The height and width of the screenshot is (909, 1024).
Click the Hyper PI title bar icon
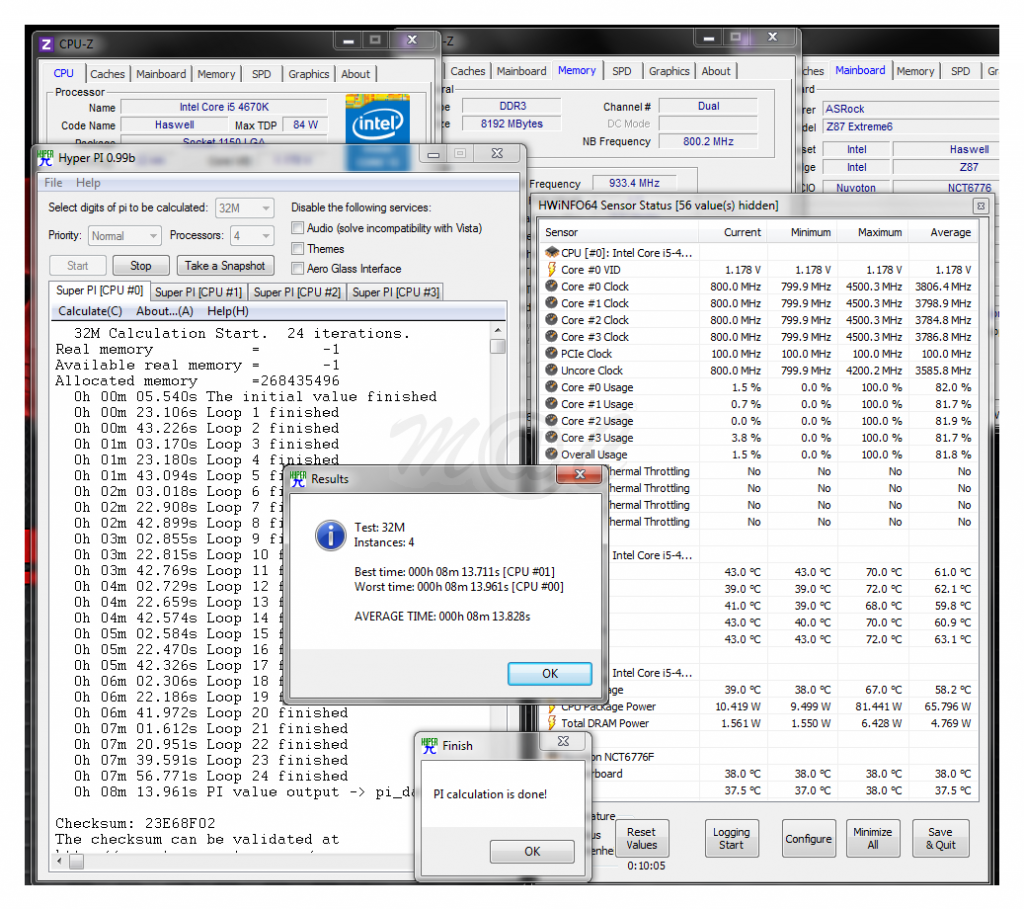45,156
